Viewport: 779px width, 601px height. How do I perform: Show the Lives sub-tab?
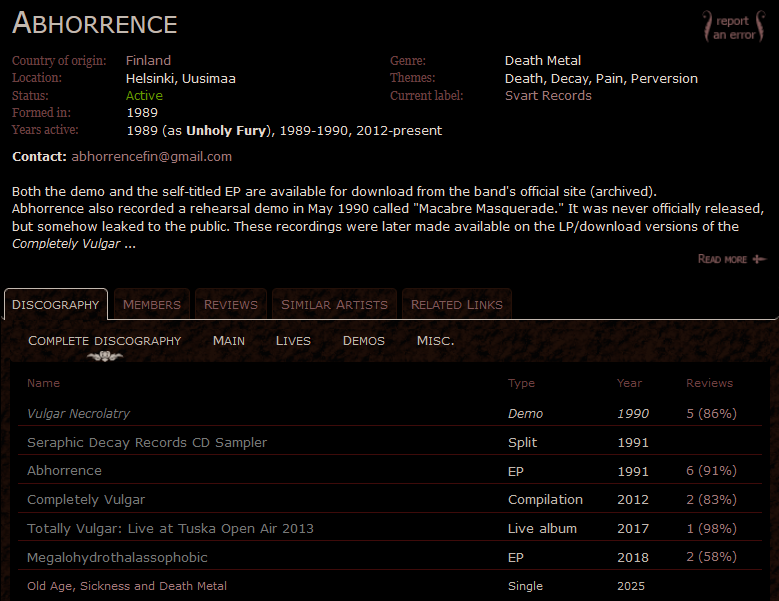[293, 341]
